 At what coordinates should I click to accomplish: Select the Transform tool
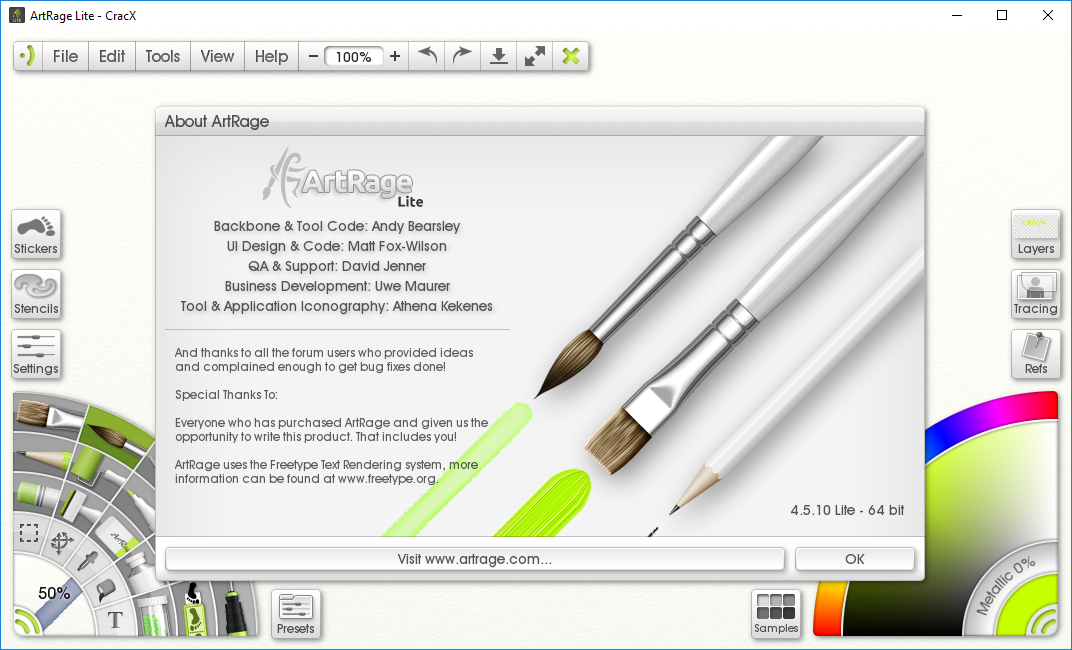coord(62,543)
